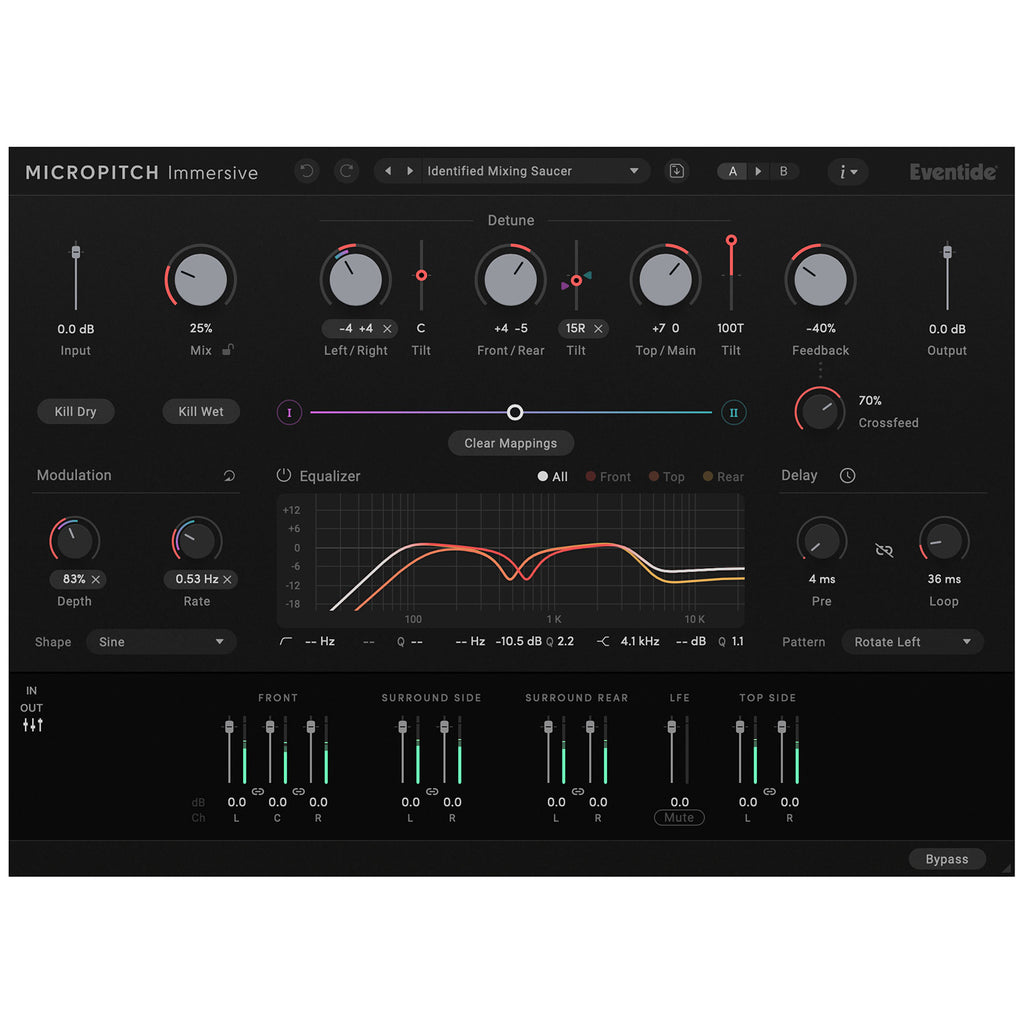The width and height of the screenshot is (1024, 1024).
Task: Select the Top EQ group
Action: tap(667, 477)
